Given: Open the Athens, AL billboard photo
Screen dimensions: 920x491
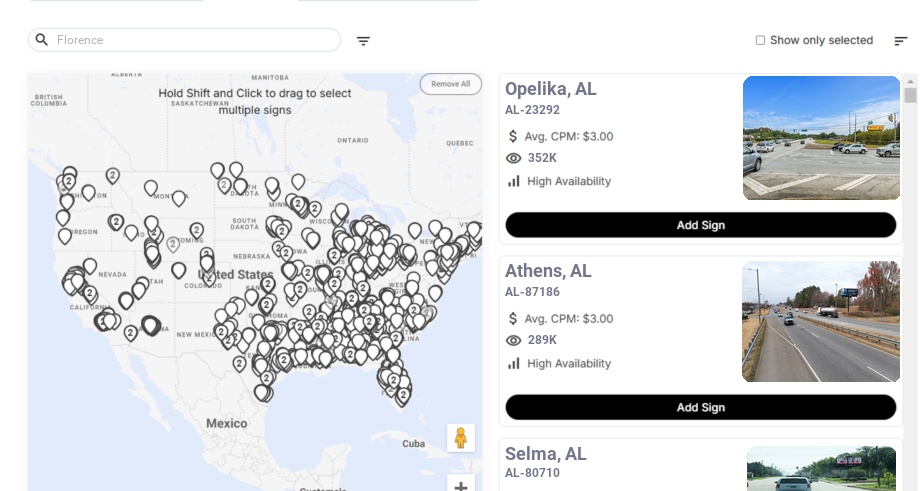Looking at the screenshot, I should (x=821, y=321).
